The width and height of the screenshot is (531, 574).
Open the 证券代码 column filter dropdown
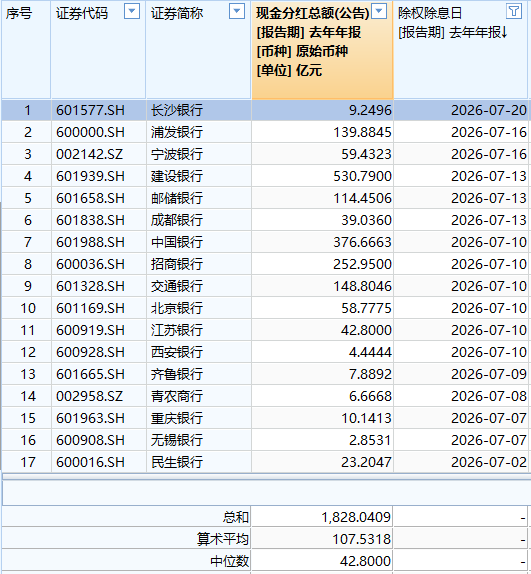tap(132, 12)
